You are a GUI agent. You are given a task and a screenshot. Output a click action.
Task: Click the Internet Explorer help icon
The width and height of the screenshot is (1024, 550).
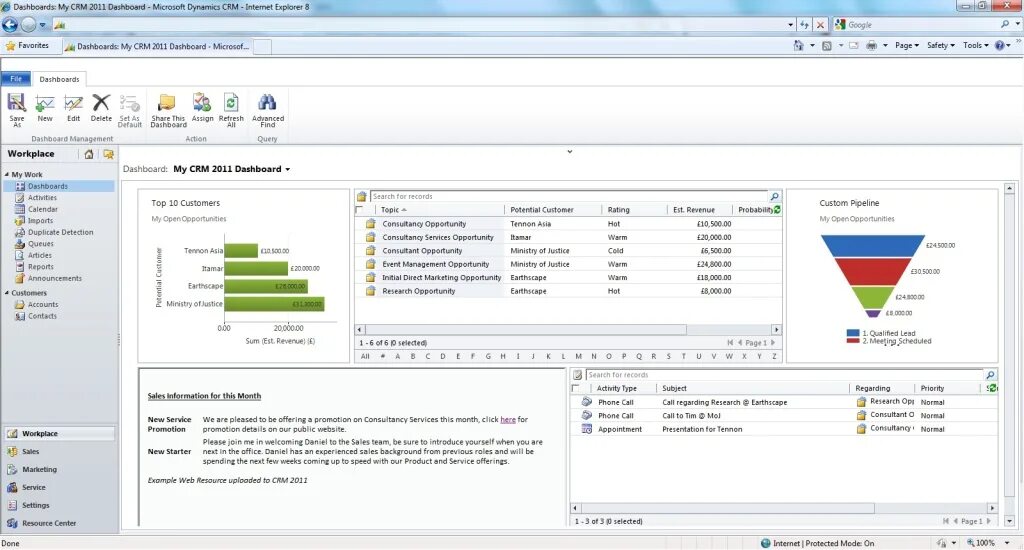point(999,46)
